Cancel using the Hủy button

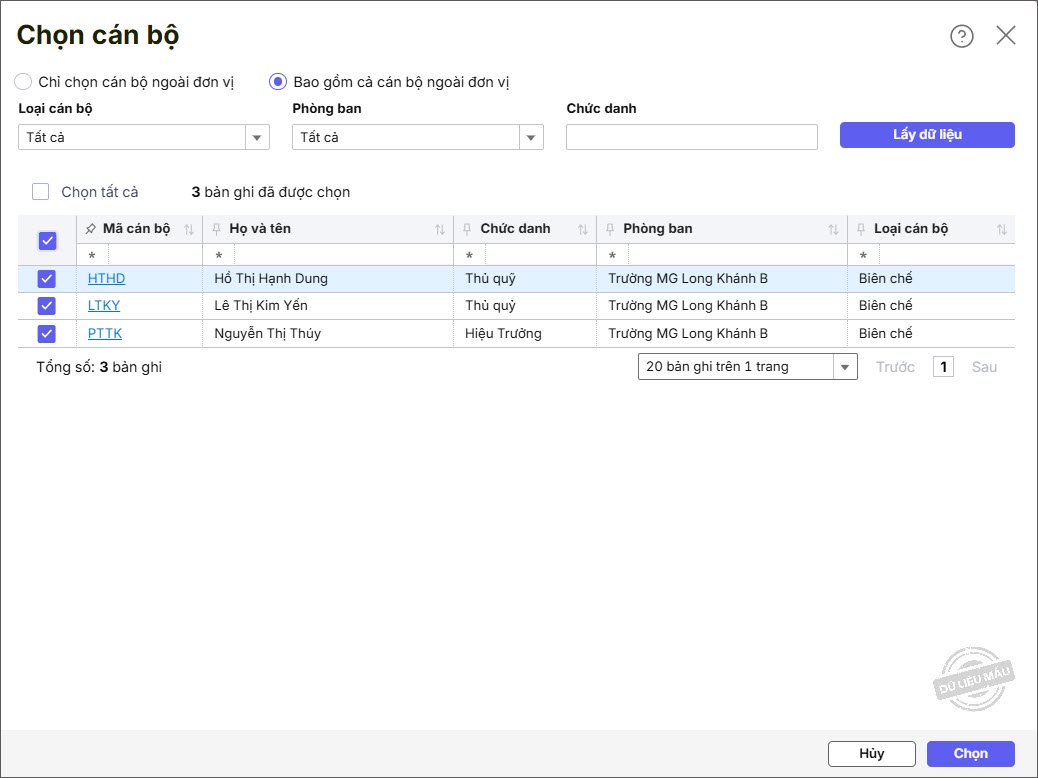point(871,754)
